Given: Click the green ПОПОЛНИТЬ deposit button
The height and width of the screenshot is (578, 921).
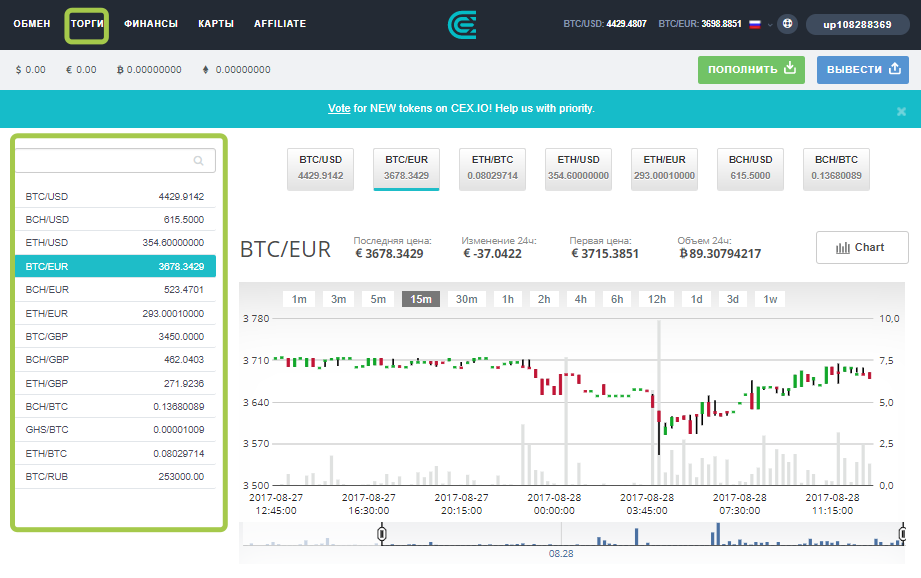Looking at the screenshot, I should 751,69.
